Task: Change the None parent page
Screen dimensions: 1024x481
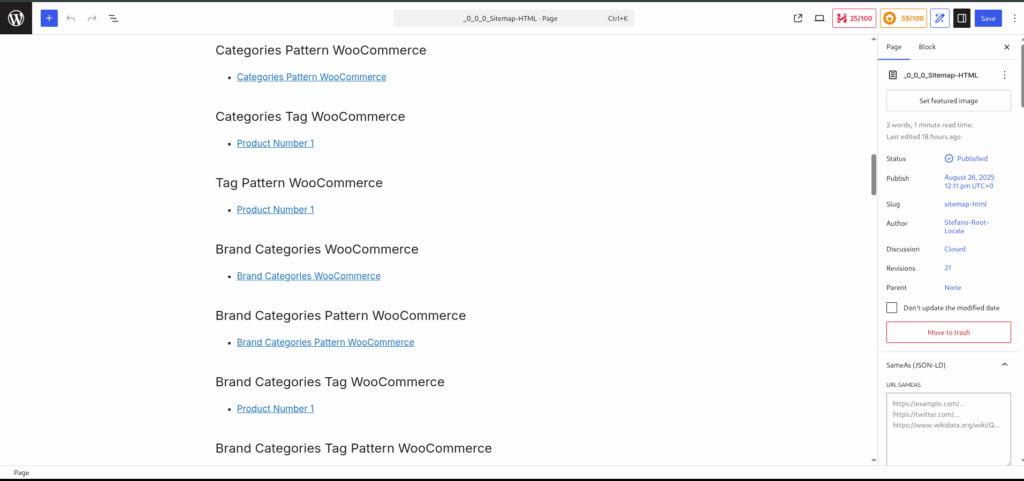Action: tap(953, 287)
